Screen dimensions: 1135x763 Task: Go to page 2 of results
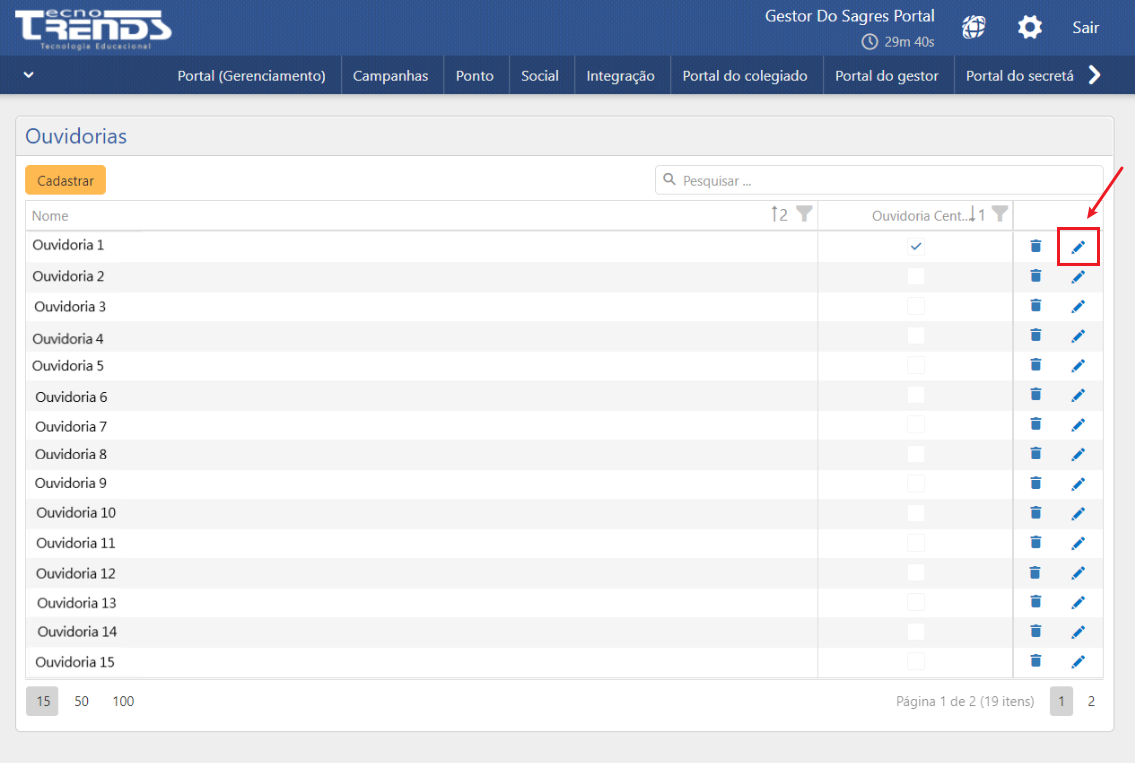pos(1091,701)
